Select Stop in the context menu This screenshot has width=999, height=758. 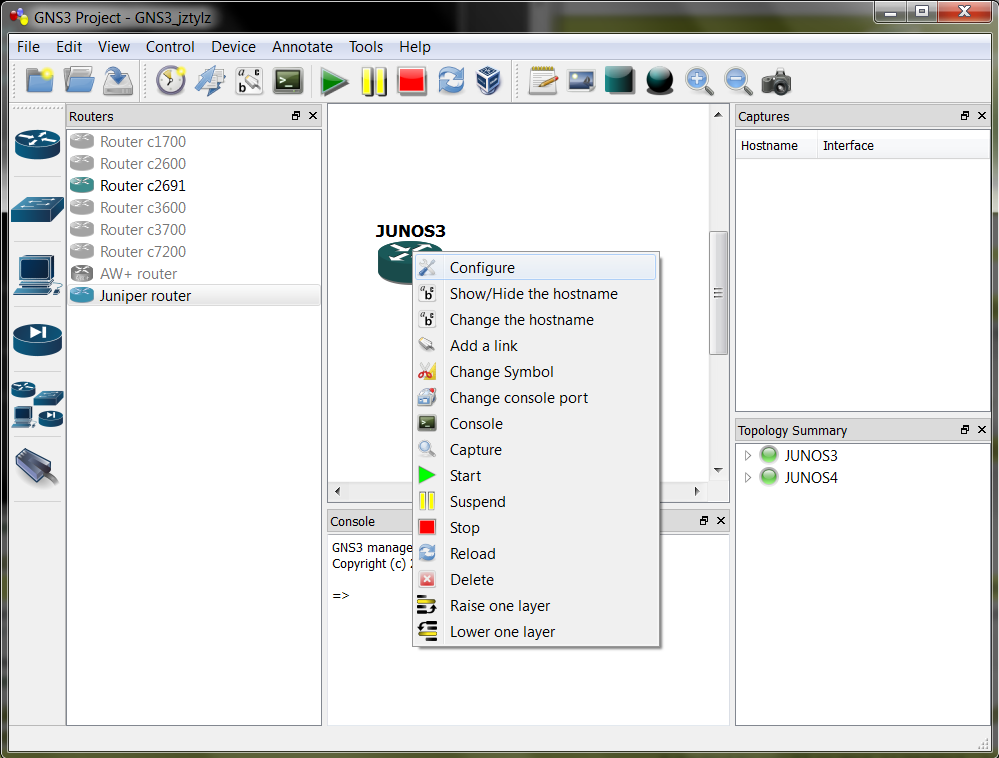click(x=536, y=528)
